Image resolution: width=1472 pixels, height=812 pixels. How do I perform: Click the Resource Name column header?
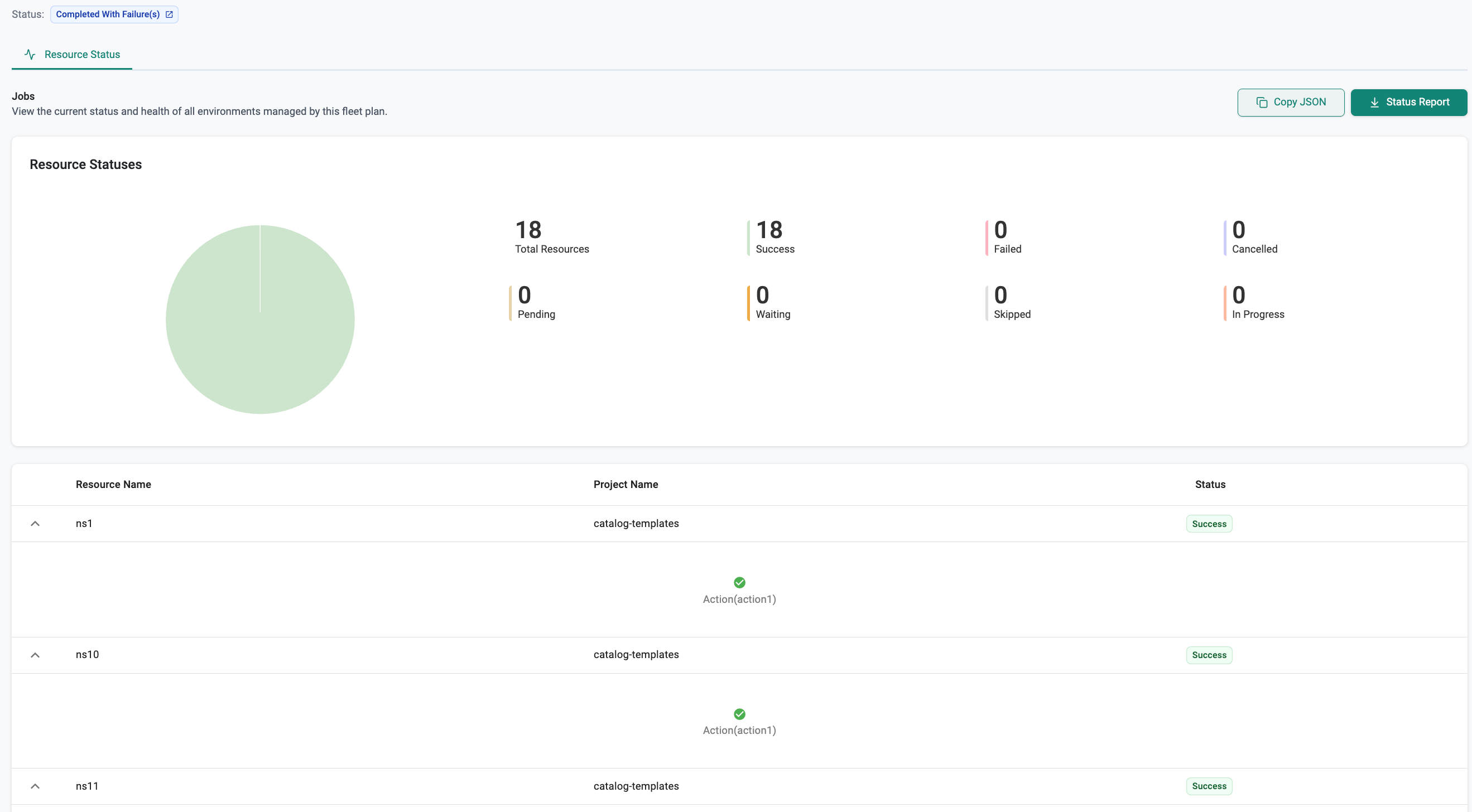pos(113,484)
